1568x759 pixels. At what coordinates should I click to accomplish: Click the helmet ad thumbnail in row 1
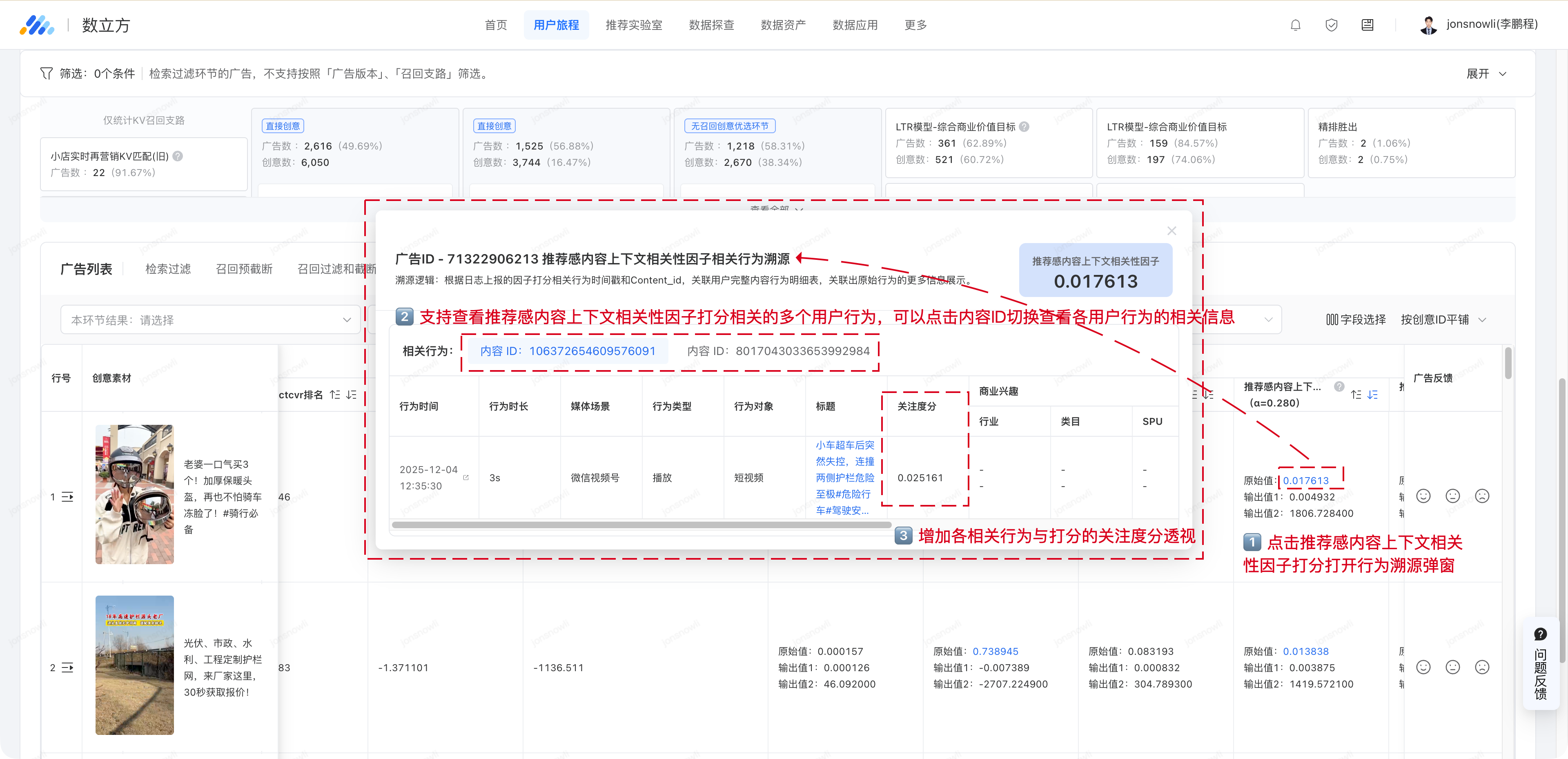pos(134,494)
